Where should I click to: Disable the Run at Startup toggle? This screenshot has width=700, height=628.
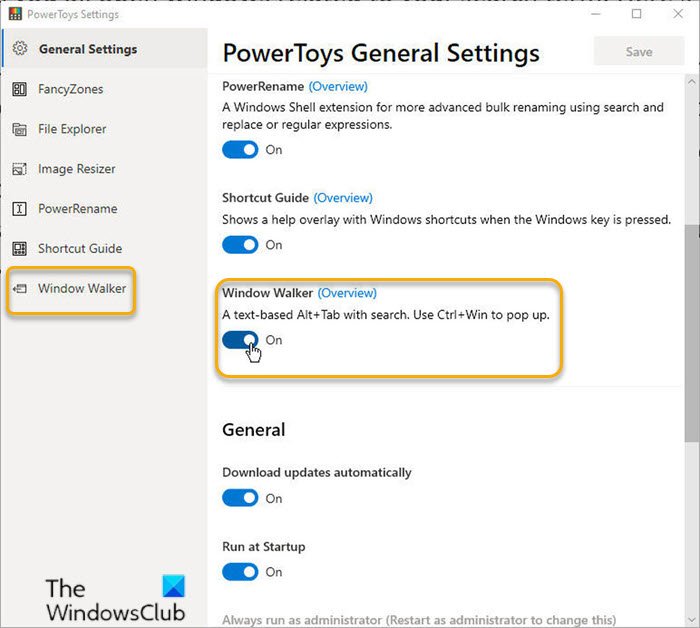[240, 572]
